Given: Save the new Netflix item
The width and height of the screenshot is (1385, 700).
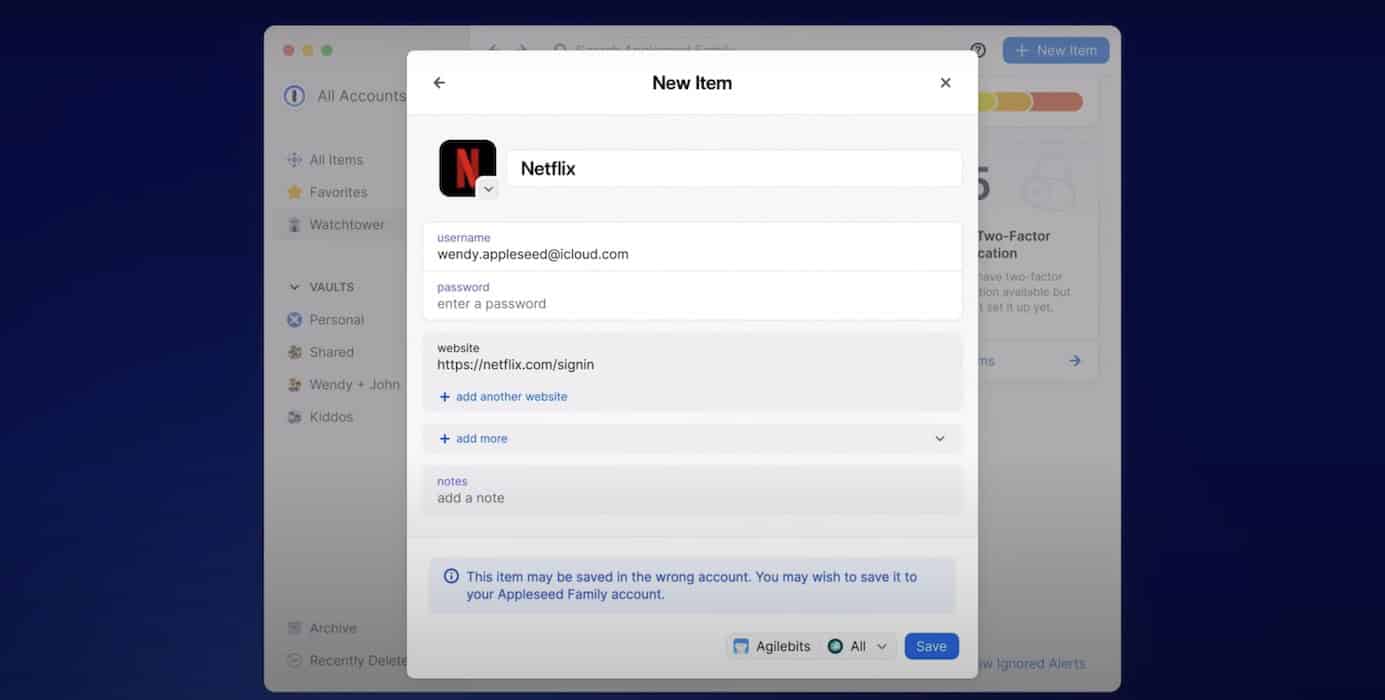Looking at the screenshot, I should click(x=931, y=646).
